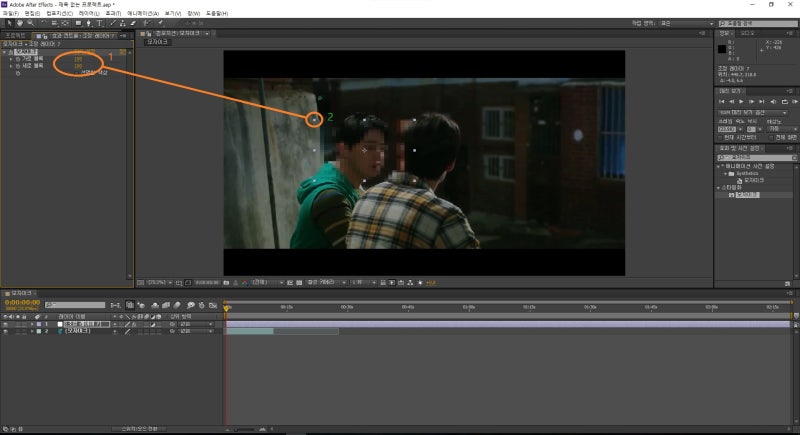Toggle the transparency grid icon below viewer
This screenshot has height=435, width=800.
[298, 283]
